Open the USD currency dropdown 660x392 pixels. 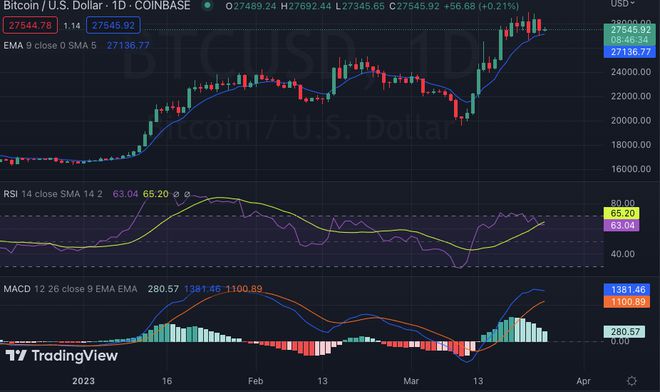click(x=623, y=3)
